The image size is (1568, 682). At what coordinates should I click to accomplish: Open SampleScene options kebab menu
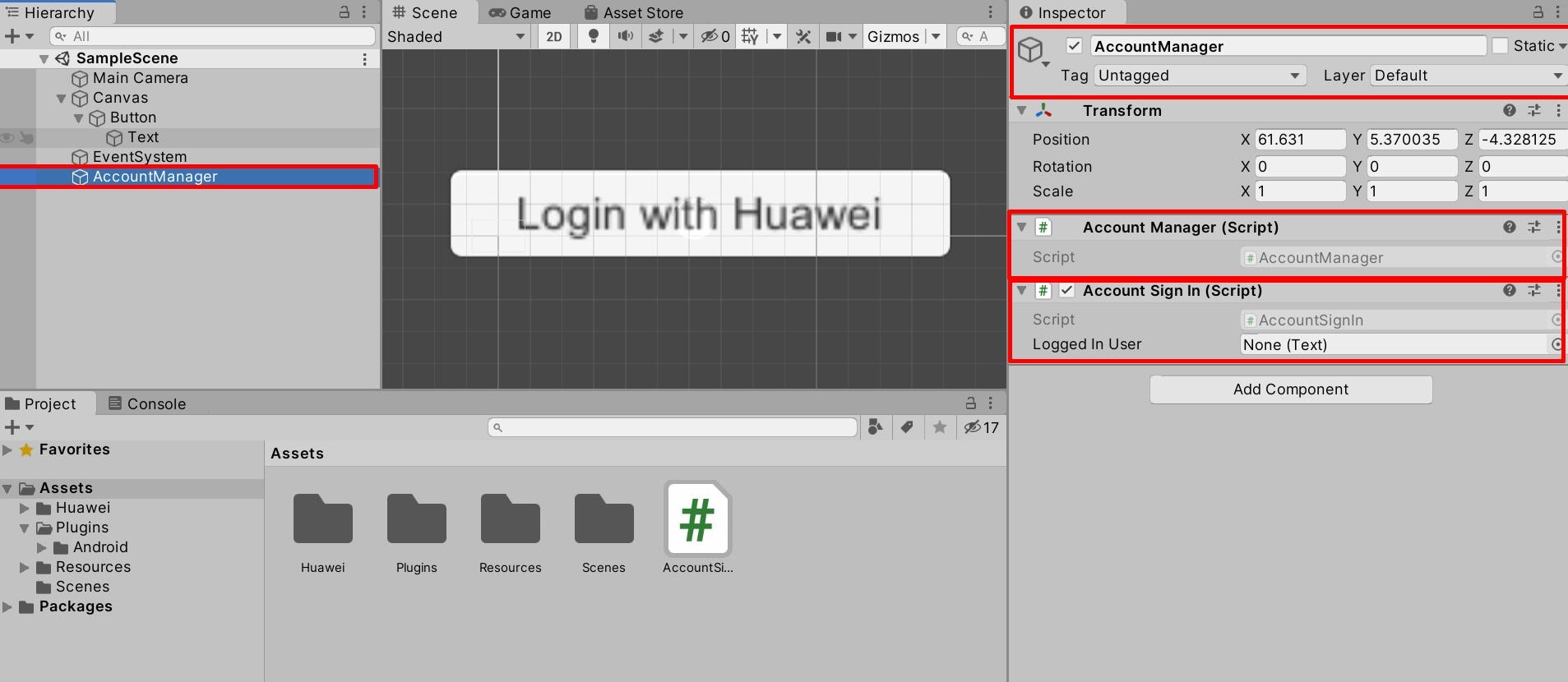[x=365, y=58]
